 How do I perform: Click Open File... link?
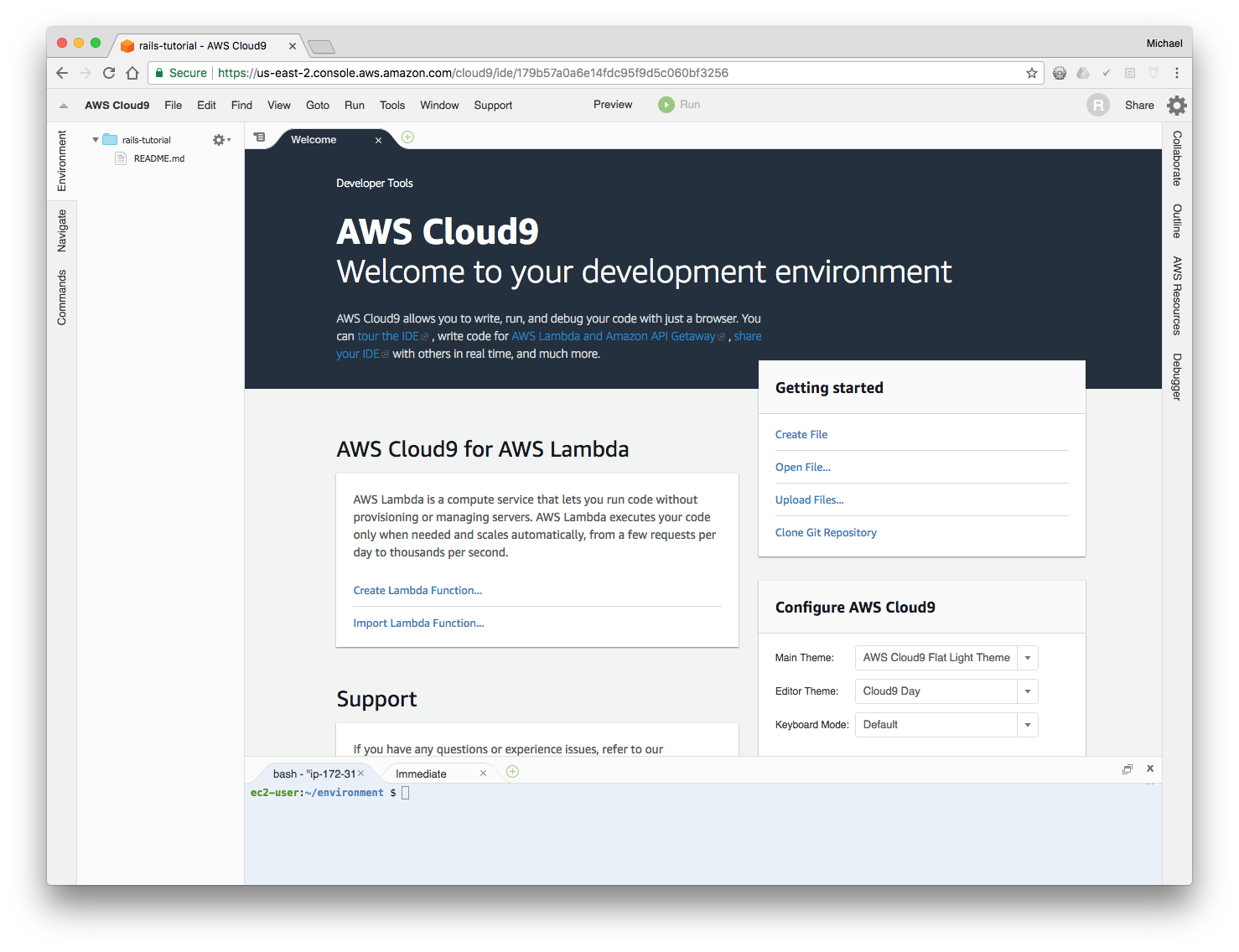(x=803, y=468)
